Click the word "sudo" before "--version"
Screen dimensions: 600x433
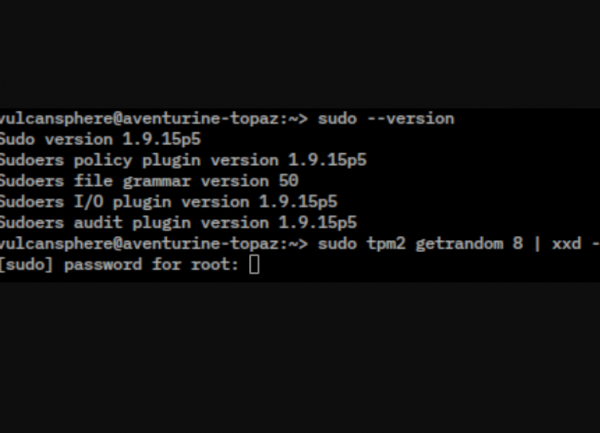pos(337,119)
